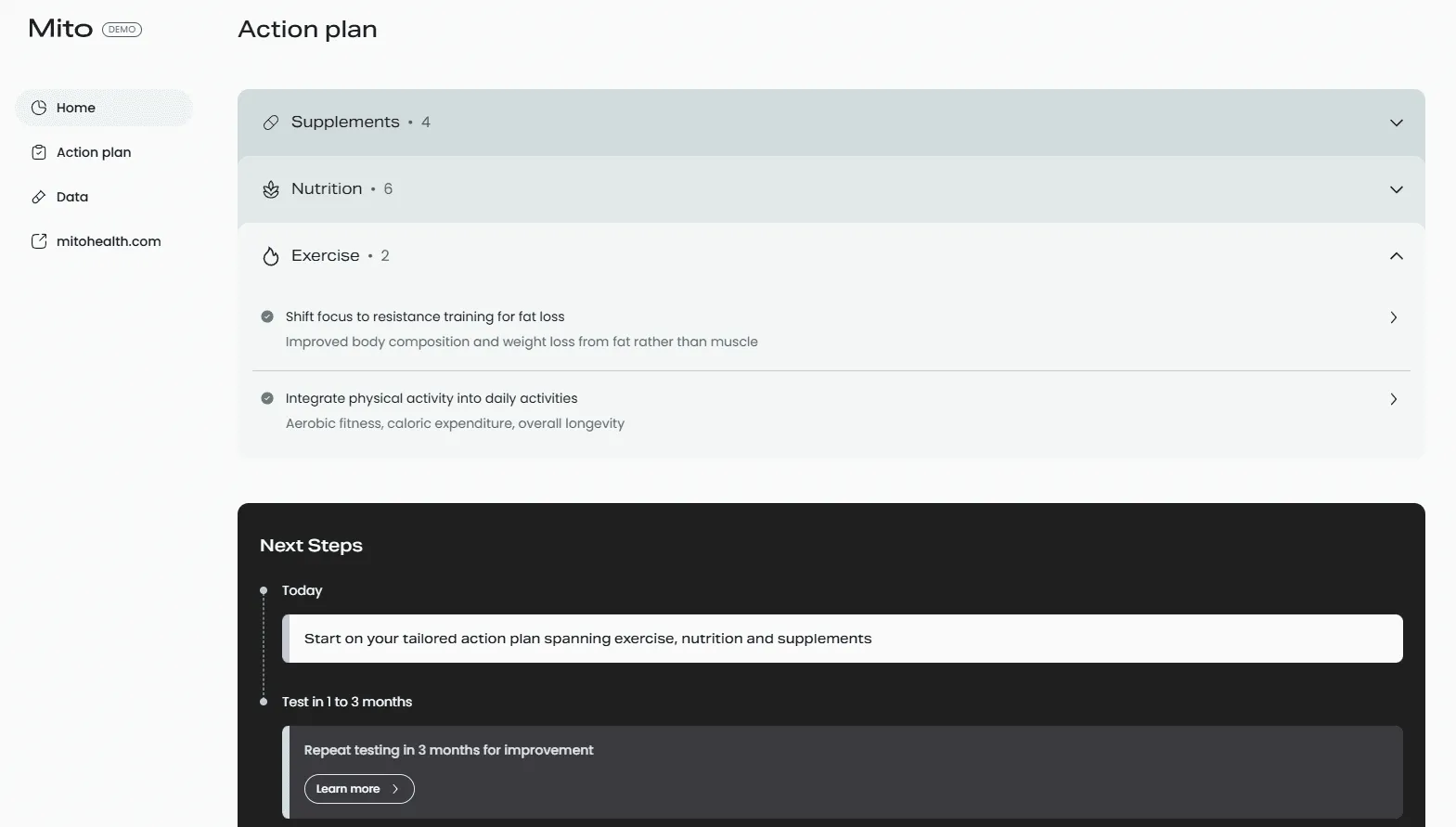This screenshot has width=1456, height=827.
Task: Click the arrow inside the Learn more button
Action: (x=393, y=789)
